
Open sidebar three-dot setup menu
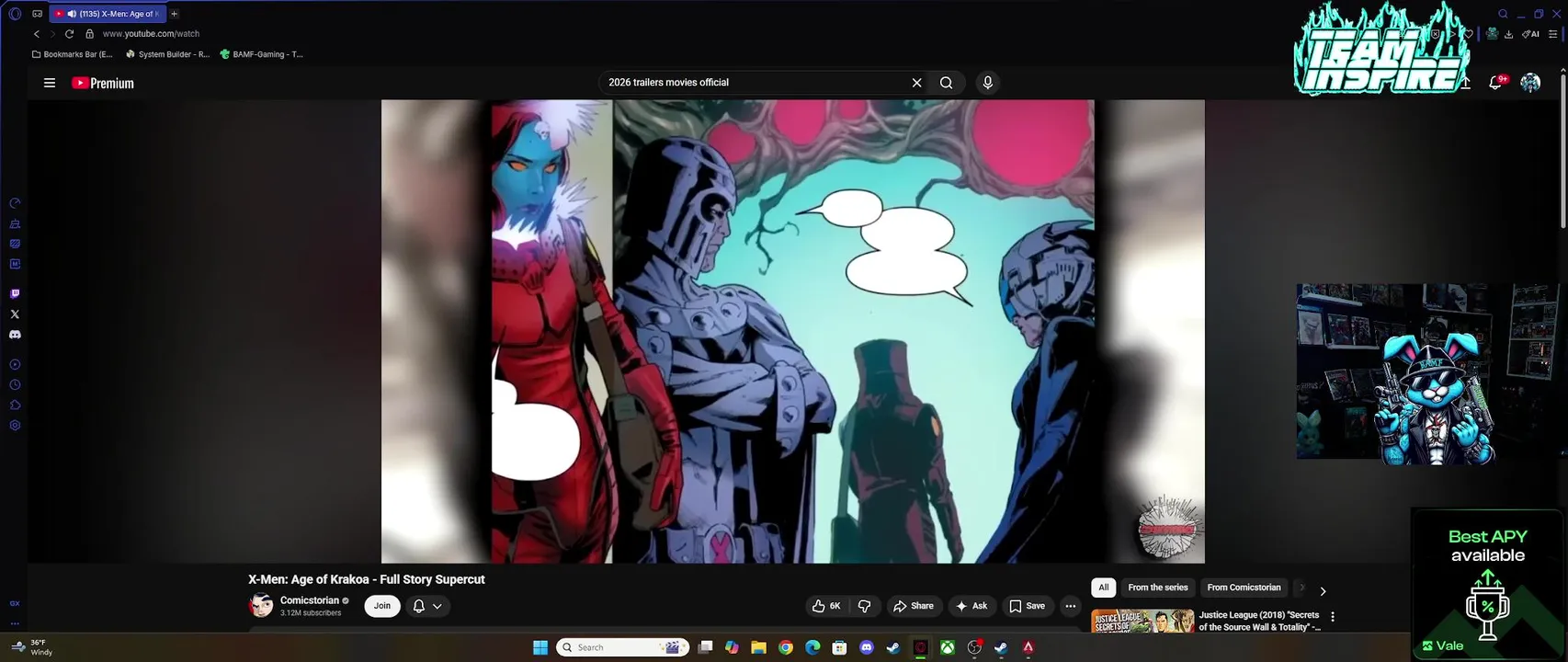point(15,623)
